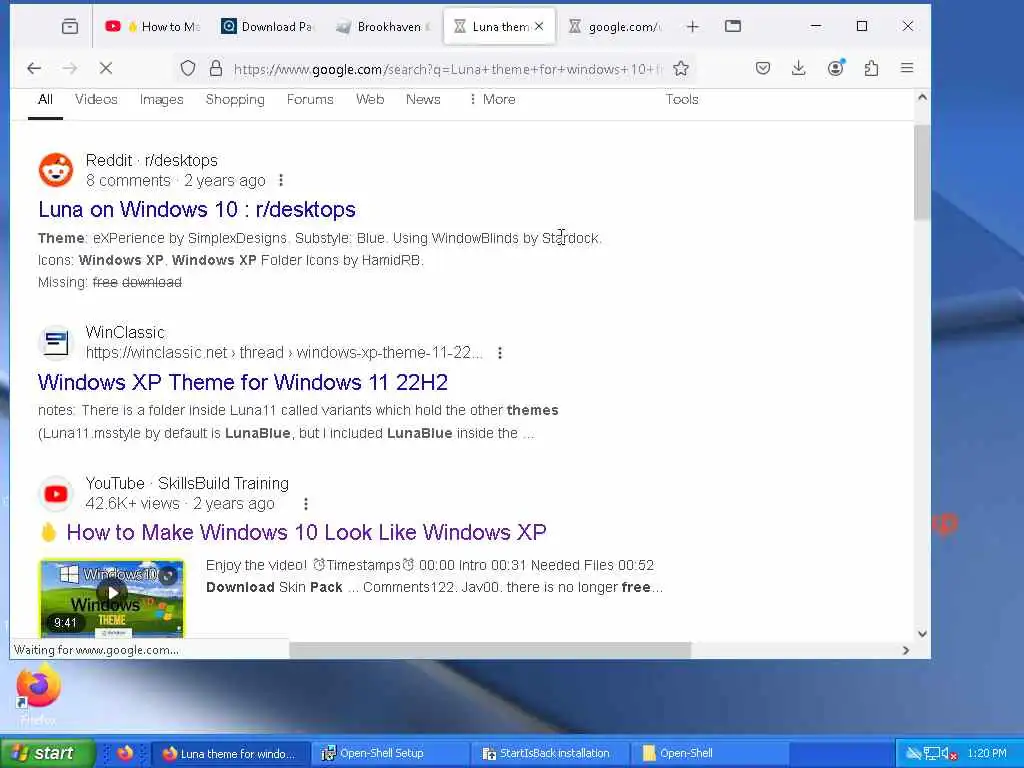This screenshot has height=768, width=1024.
Task: Switch to the Download Pa tab
Action: coord(268,27)
